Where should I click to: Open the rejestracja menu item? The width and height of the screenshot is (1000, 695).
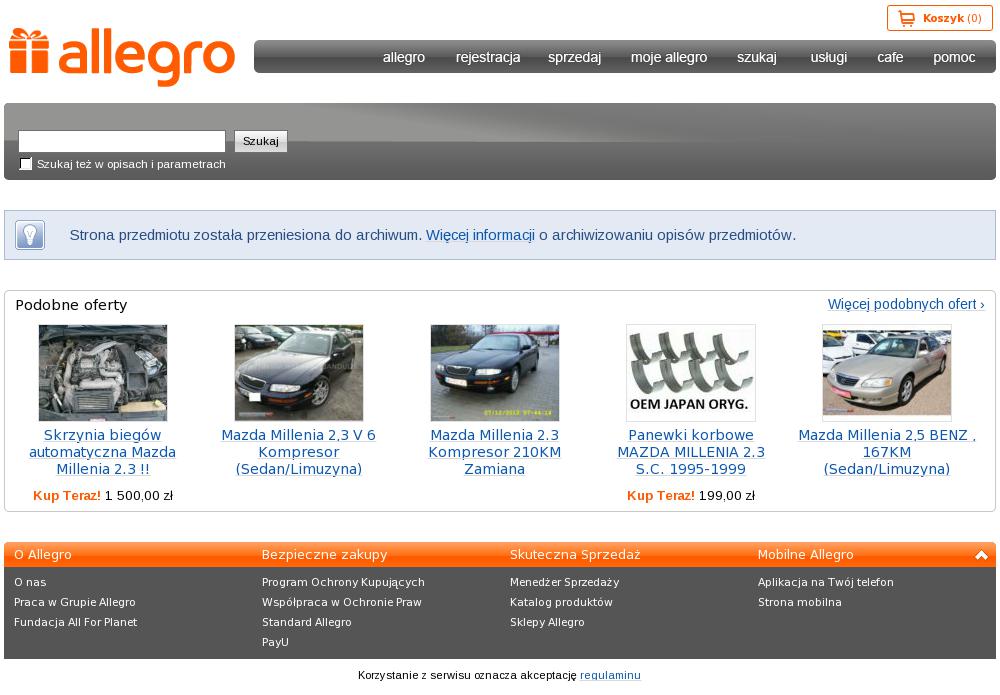(x=488, y=57)
